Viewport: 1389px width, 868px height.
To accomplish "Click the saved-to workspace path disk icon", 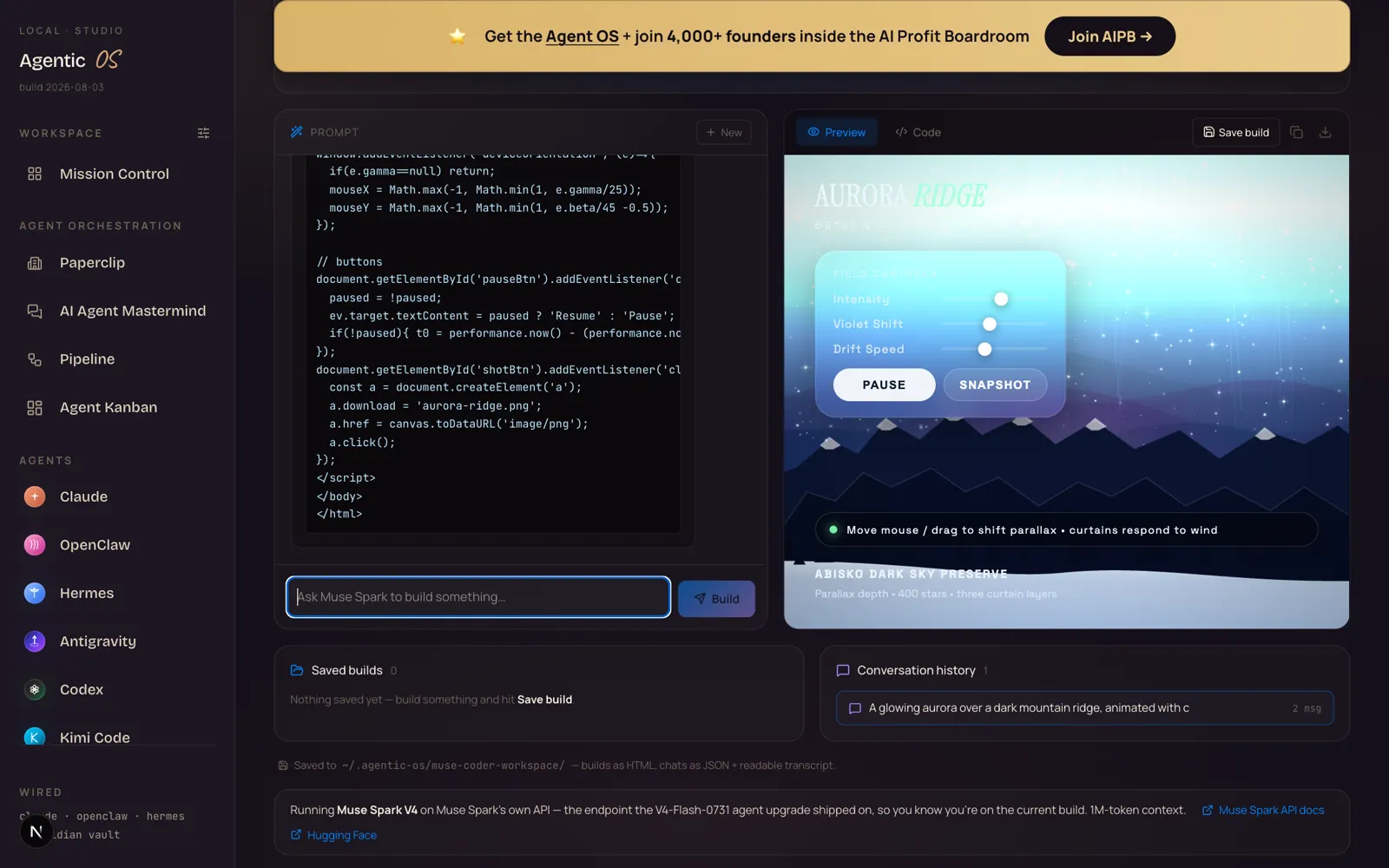I will tap(283, 766).
